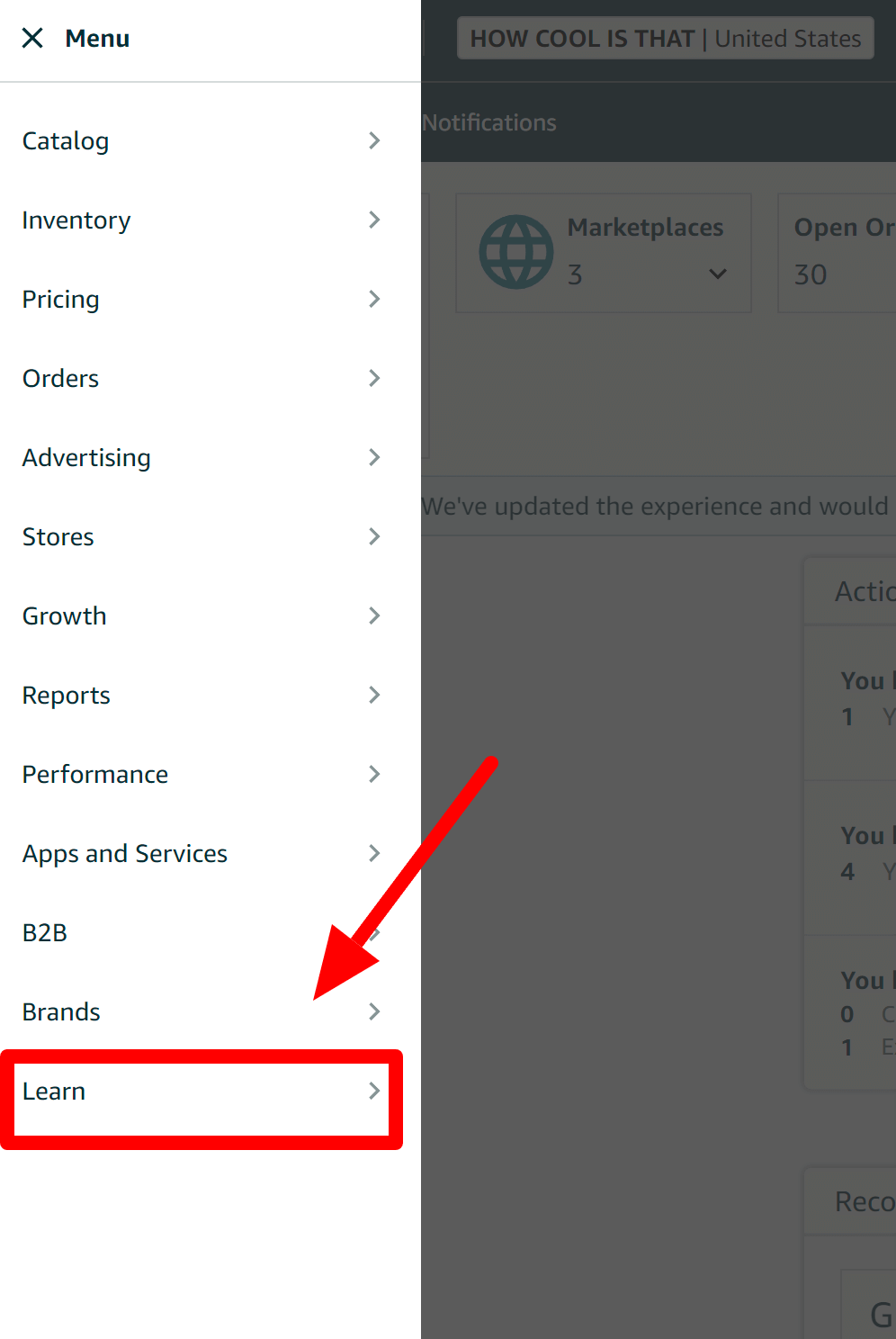Screen dimensions: 896x1339
Task: Select Advertising in the menu
Action: click(x=86, y=457)
